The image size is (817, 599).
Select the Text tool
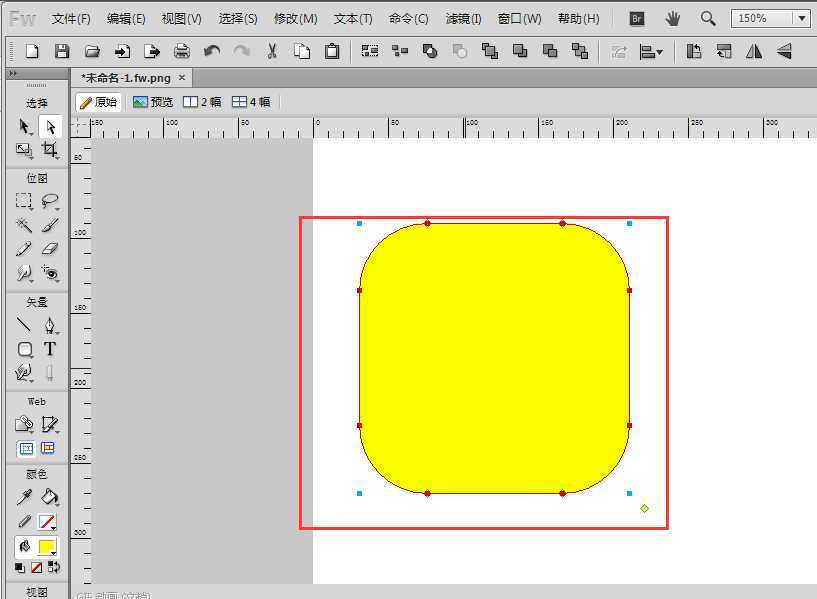coord(50,349)
